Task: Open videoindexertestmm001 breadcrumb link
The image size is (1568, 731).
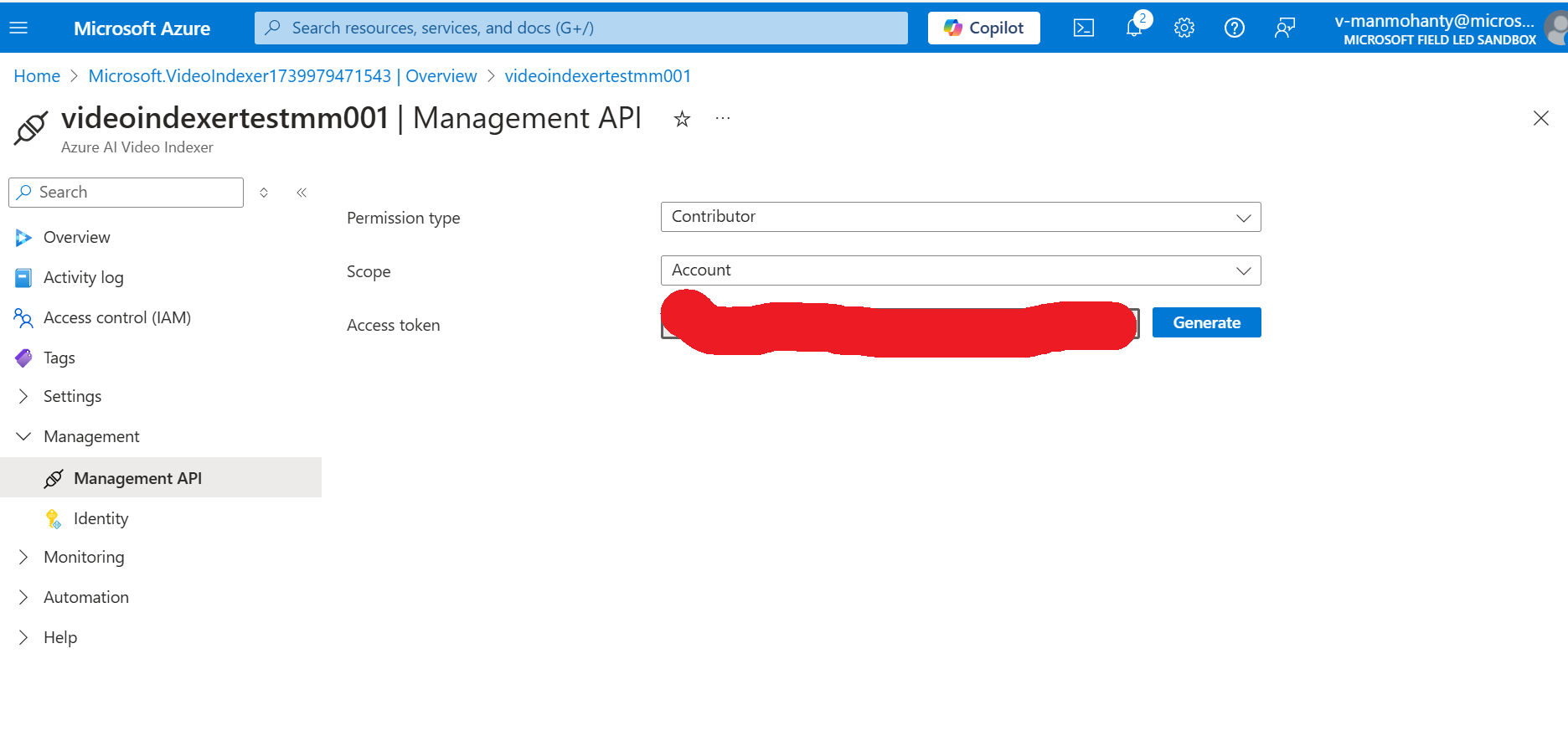Action: [597, 76]
